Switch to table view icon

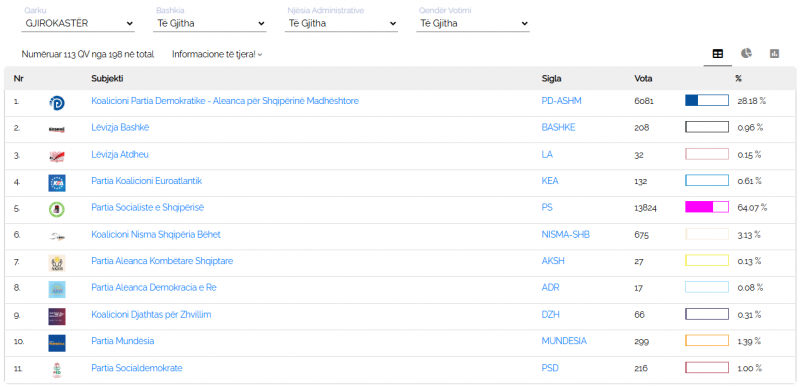pos(717,54)
